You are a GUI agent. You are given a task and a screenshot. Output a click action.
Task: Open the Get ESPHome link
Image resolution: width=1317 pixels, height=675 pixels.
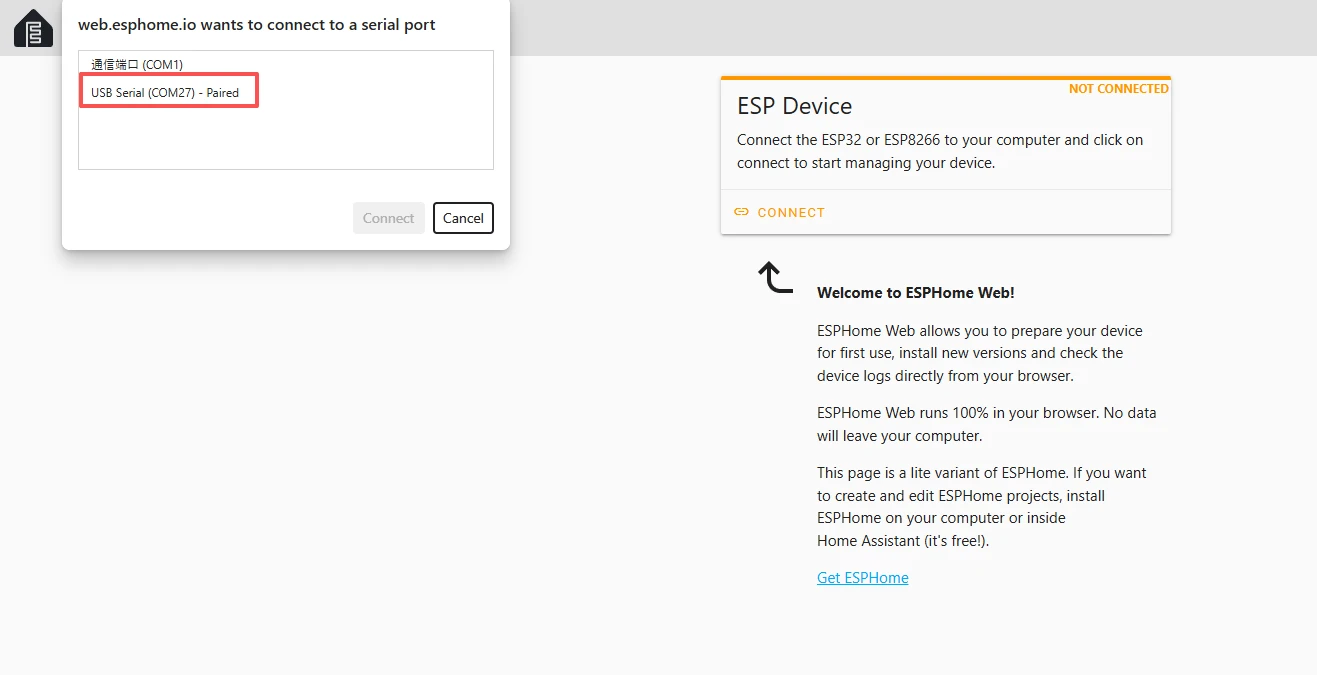click(x=862, y=578)
